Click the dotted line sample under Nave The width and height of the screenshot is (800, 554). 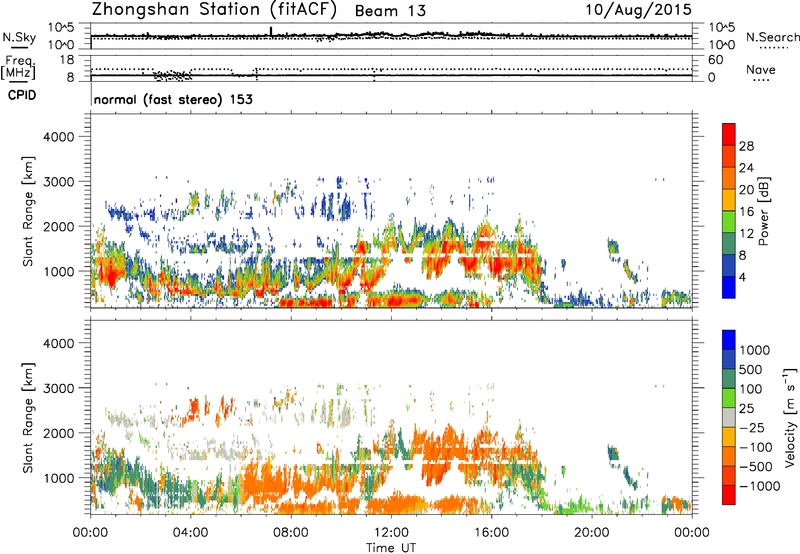[x=761, y=81]
